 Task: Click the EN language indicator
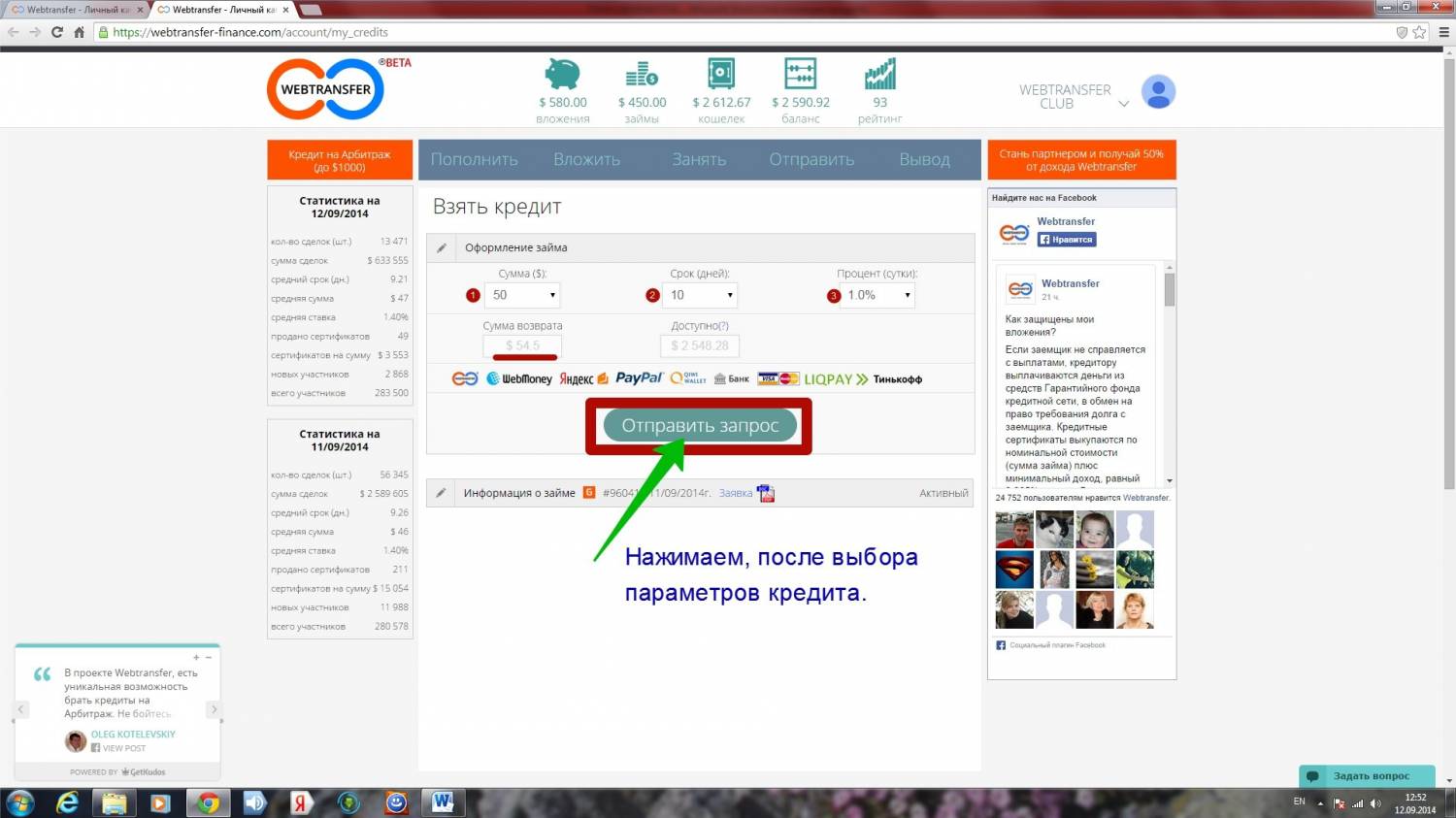coord(1300,802)
